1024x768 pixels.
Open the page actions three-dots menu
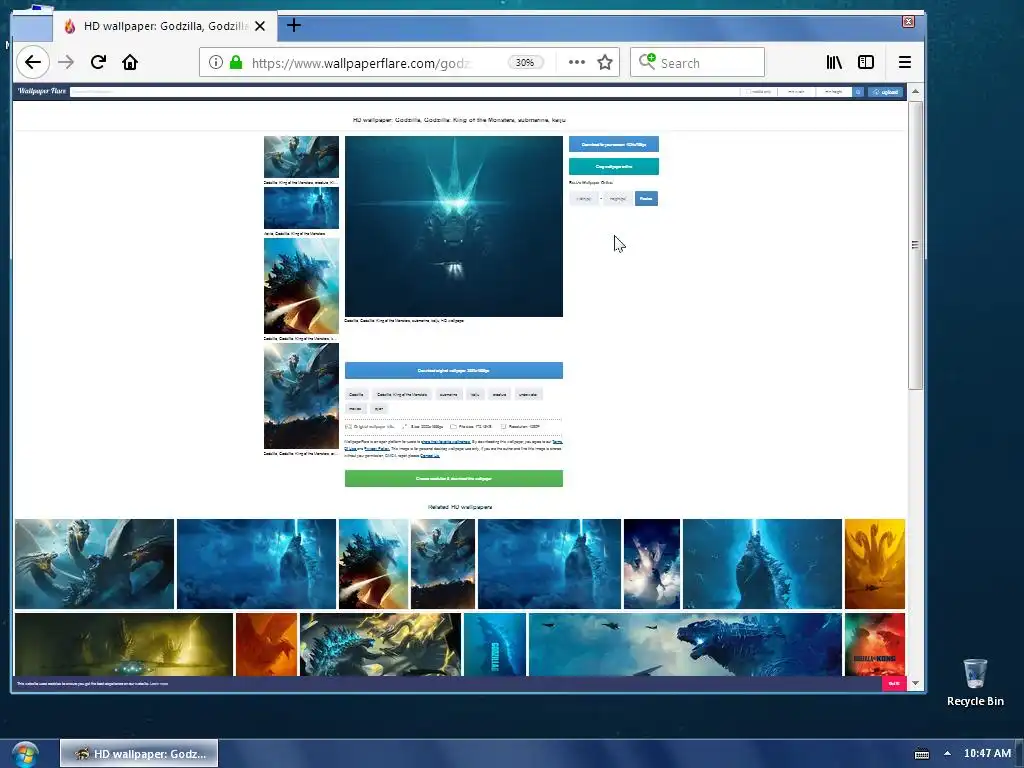click(577, 63)
